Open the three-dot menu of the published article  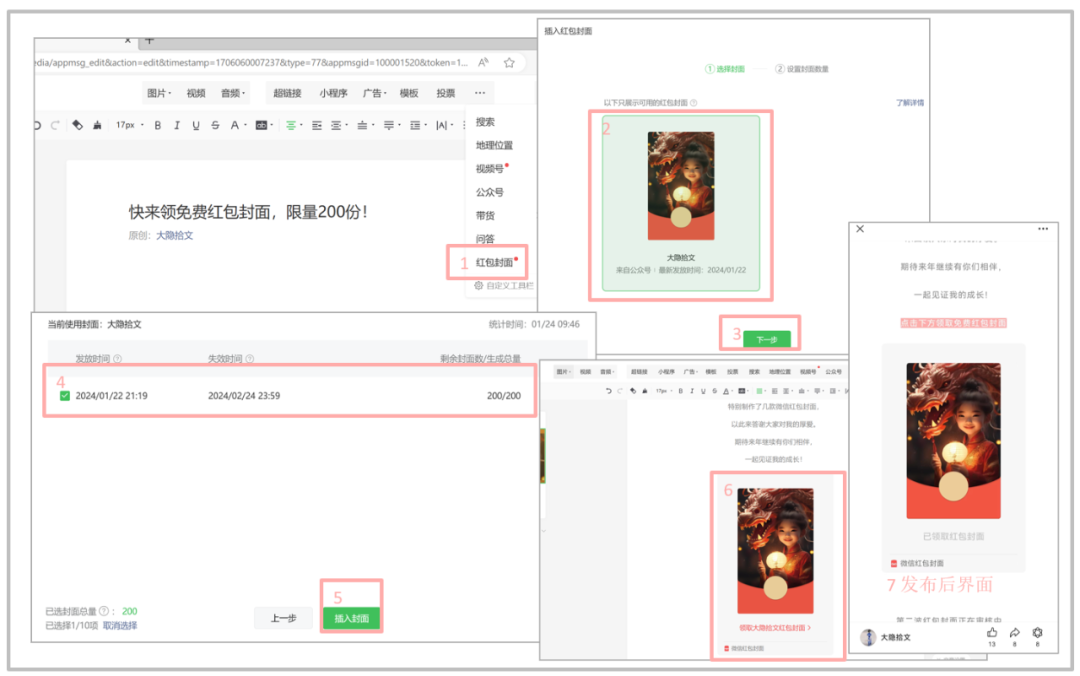(1043, 229)
